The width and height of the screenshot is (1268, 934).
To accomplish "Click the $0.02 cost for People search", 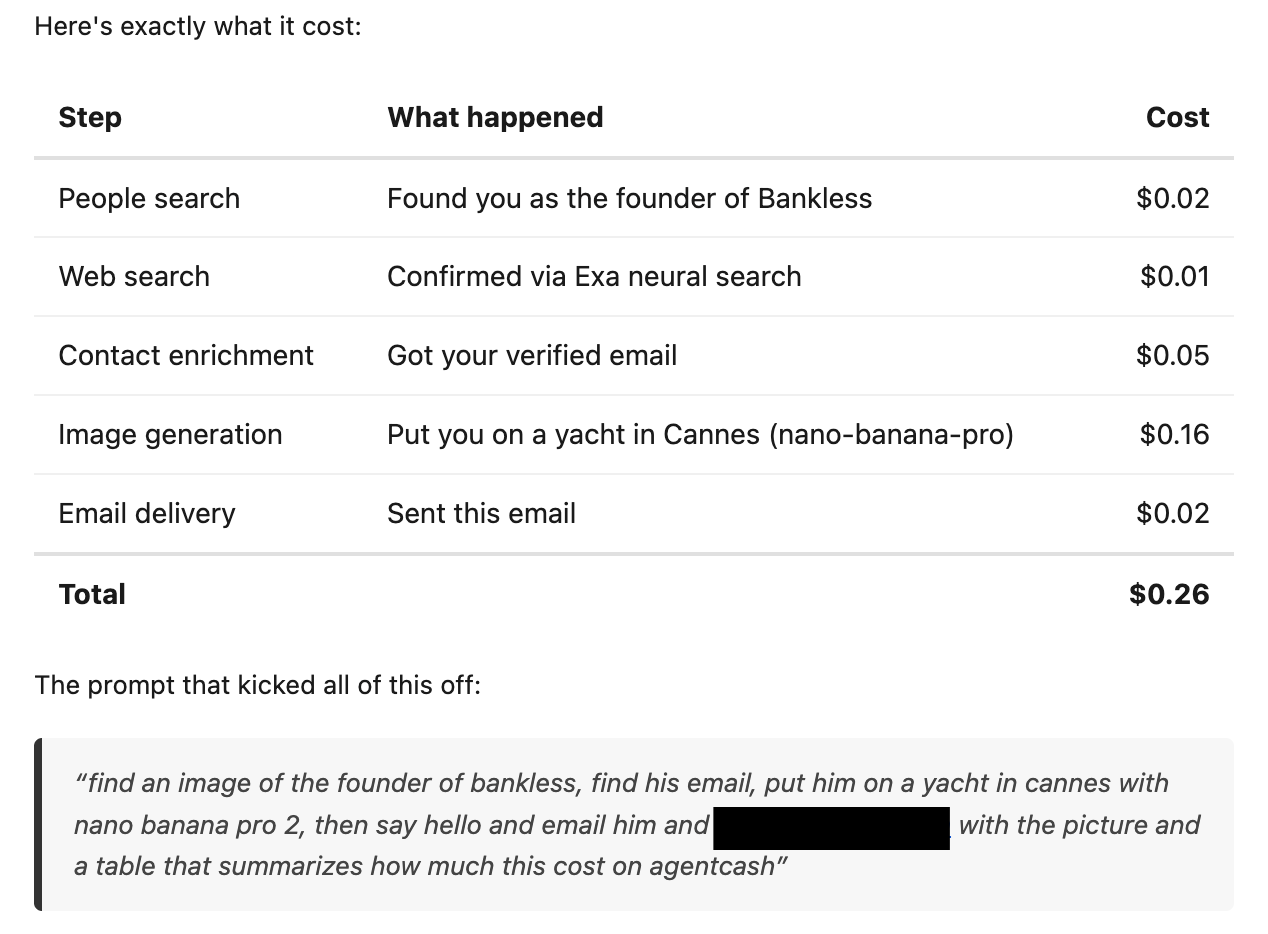I will (1172, 198).
